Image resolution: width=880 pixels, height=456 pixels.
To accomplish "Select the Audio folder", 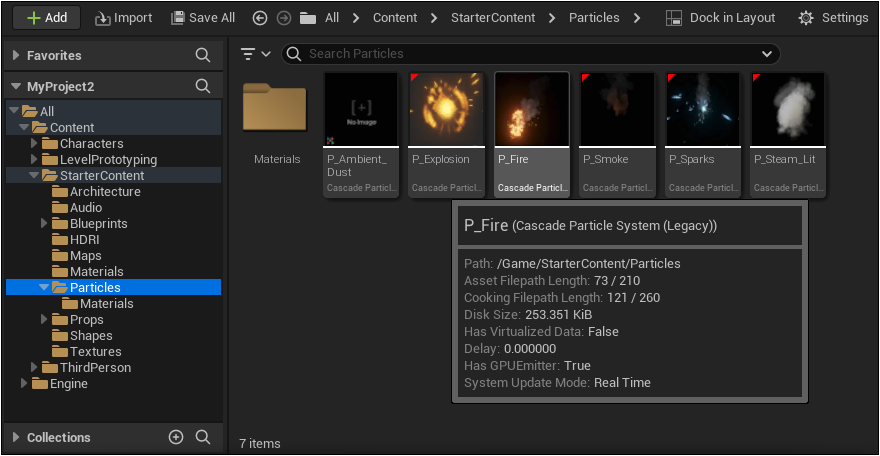I will point(77,208).
